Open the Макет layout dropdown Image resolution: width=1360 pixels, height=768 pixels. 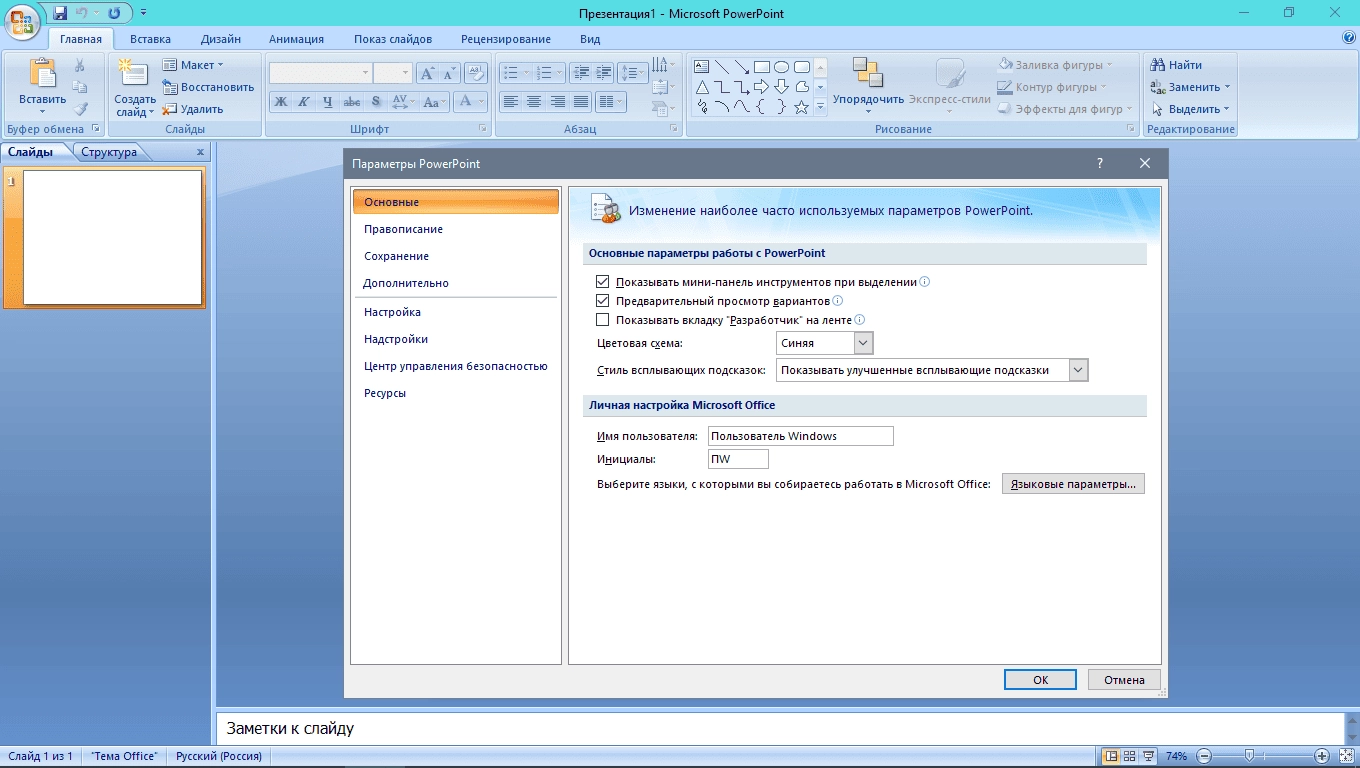click(x=194, y=65)
